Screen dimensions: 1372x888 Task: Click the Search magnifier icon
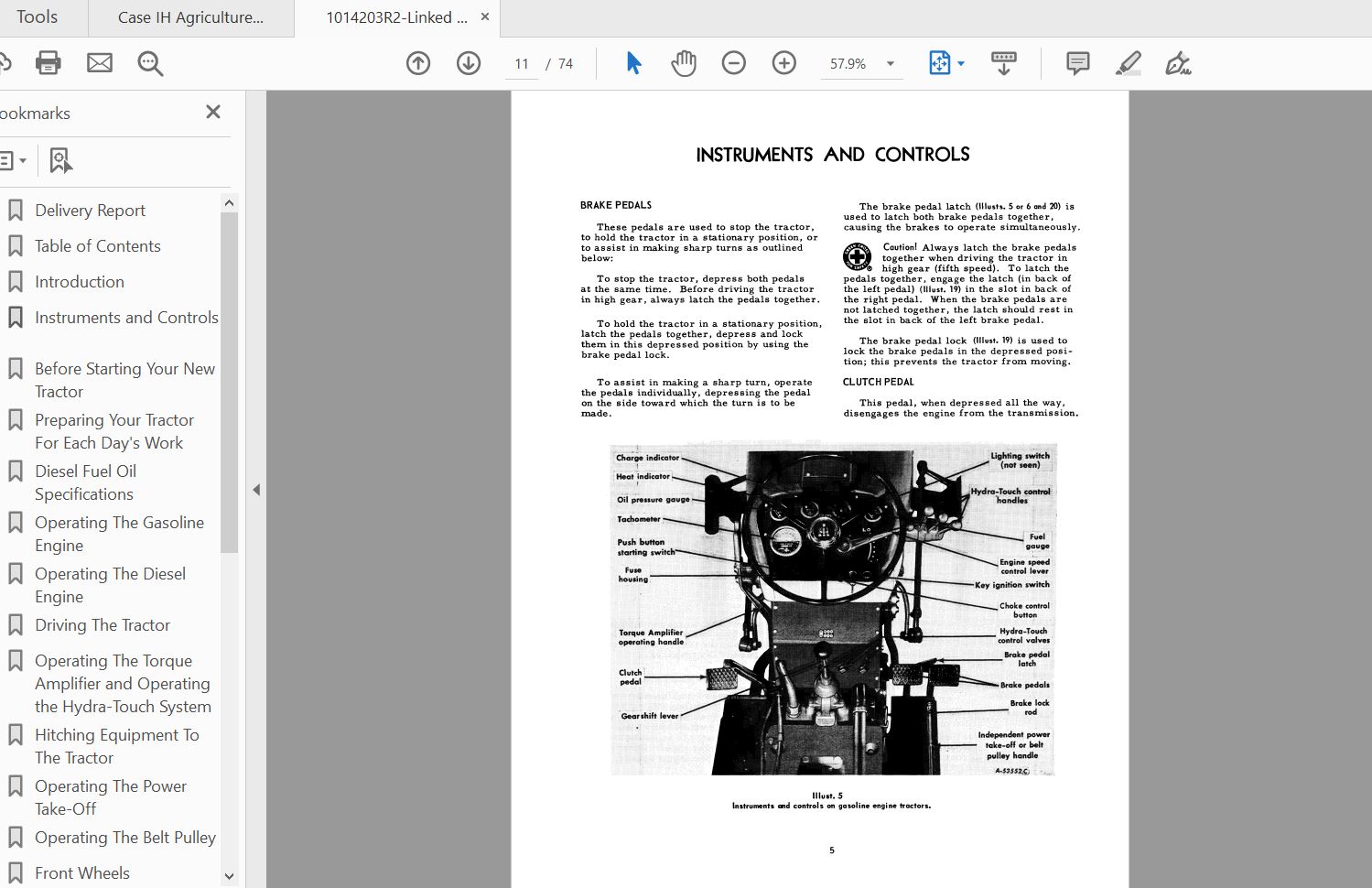(149, 63)
